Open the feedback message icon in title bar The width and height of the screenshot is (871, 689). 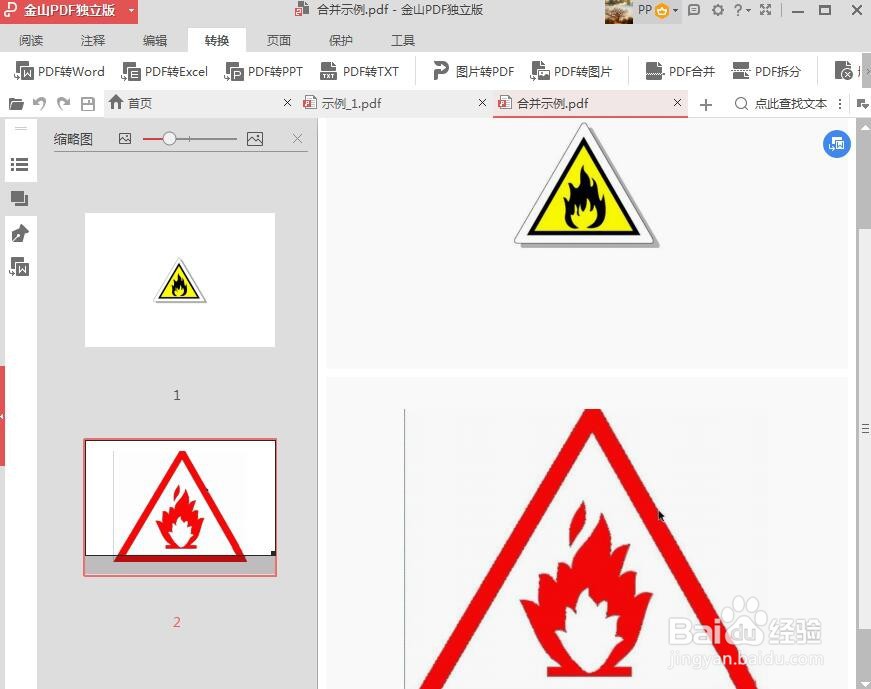pos(694,10)
